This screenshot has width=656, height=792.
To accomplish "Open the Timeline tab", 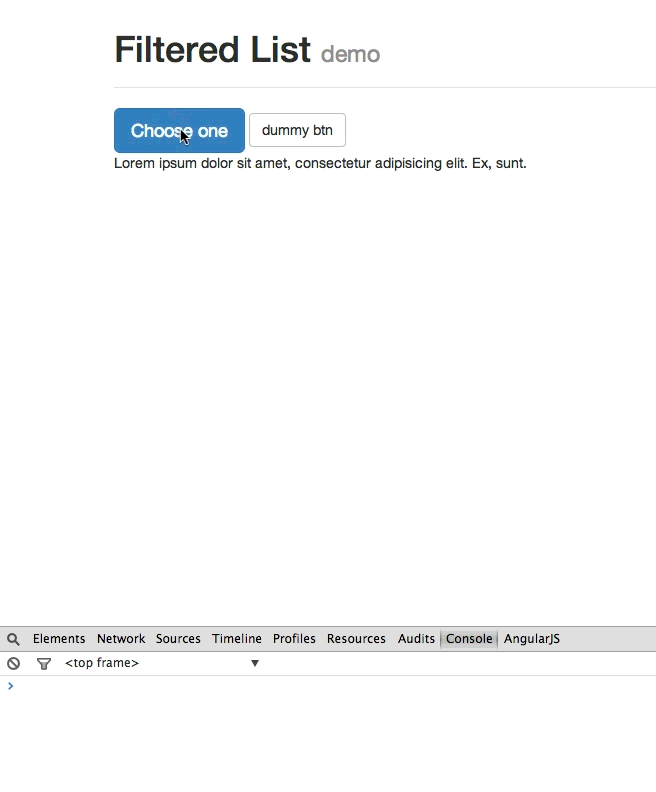I will coord(237,638).
